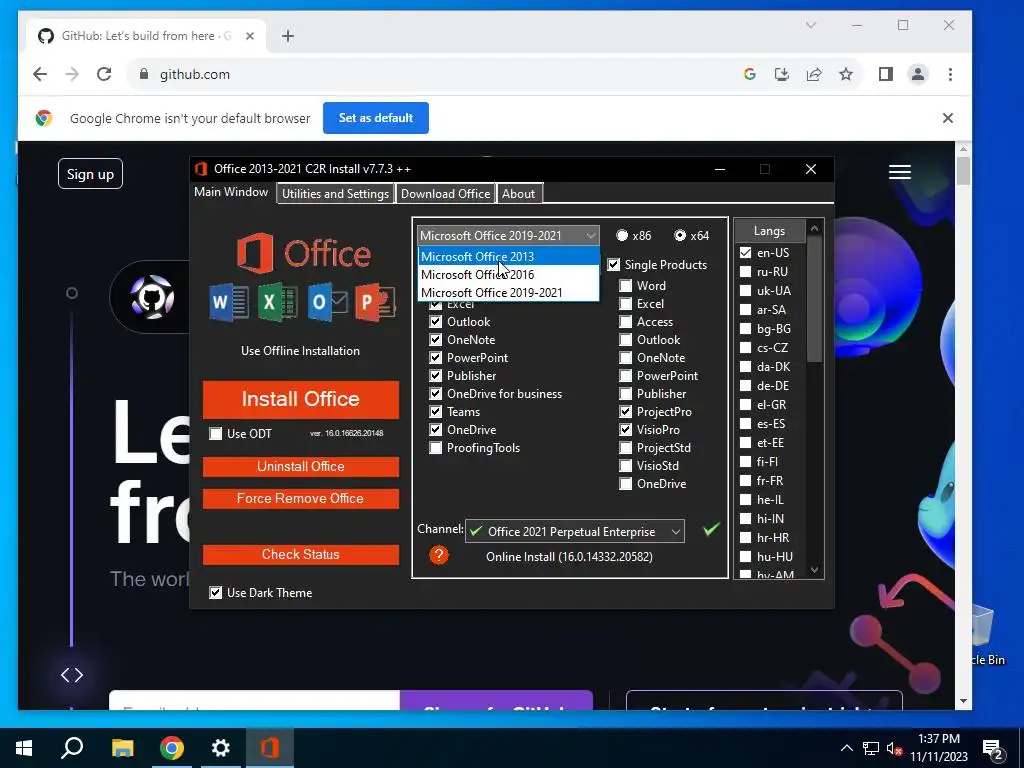Uncheck the en-US language checkbox
The image size is (1024, 768).
click(x=745, y=253)
